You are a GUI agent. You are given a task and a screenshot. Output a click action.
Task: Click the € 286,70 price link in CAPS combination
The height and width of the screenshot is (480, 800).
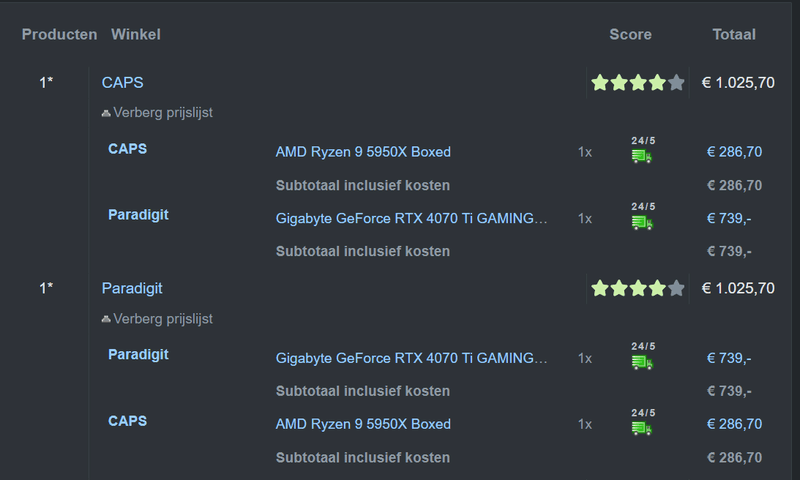pyautogui.click(x=734, y=152)
